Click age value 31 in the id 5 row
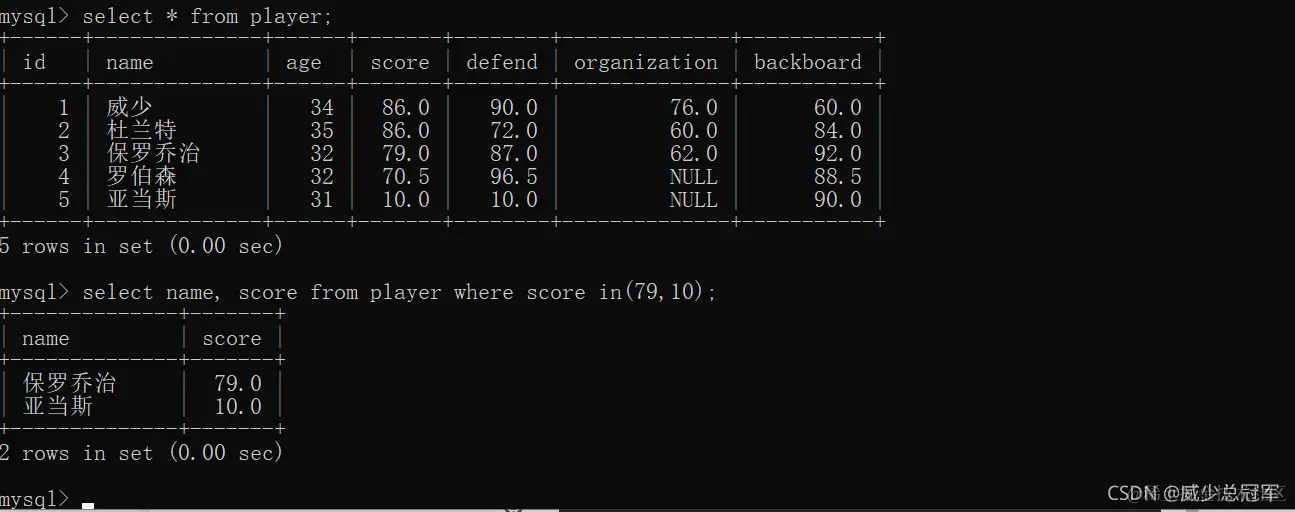Image resolution: width=1295 pixels, height=512 pixels. tap(322, 199)
